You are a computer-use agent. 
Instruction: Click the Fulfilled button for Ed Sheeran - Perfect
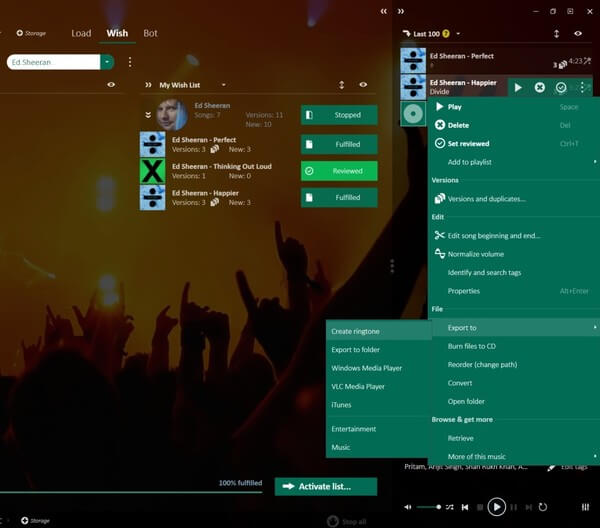(339, 144)
